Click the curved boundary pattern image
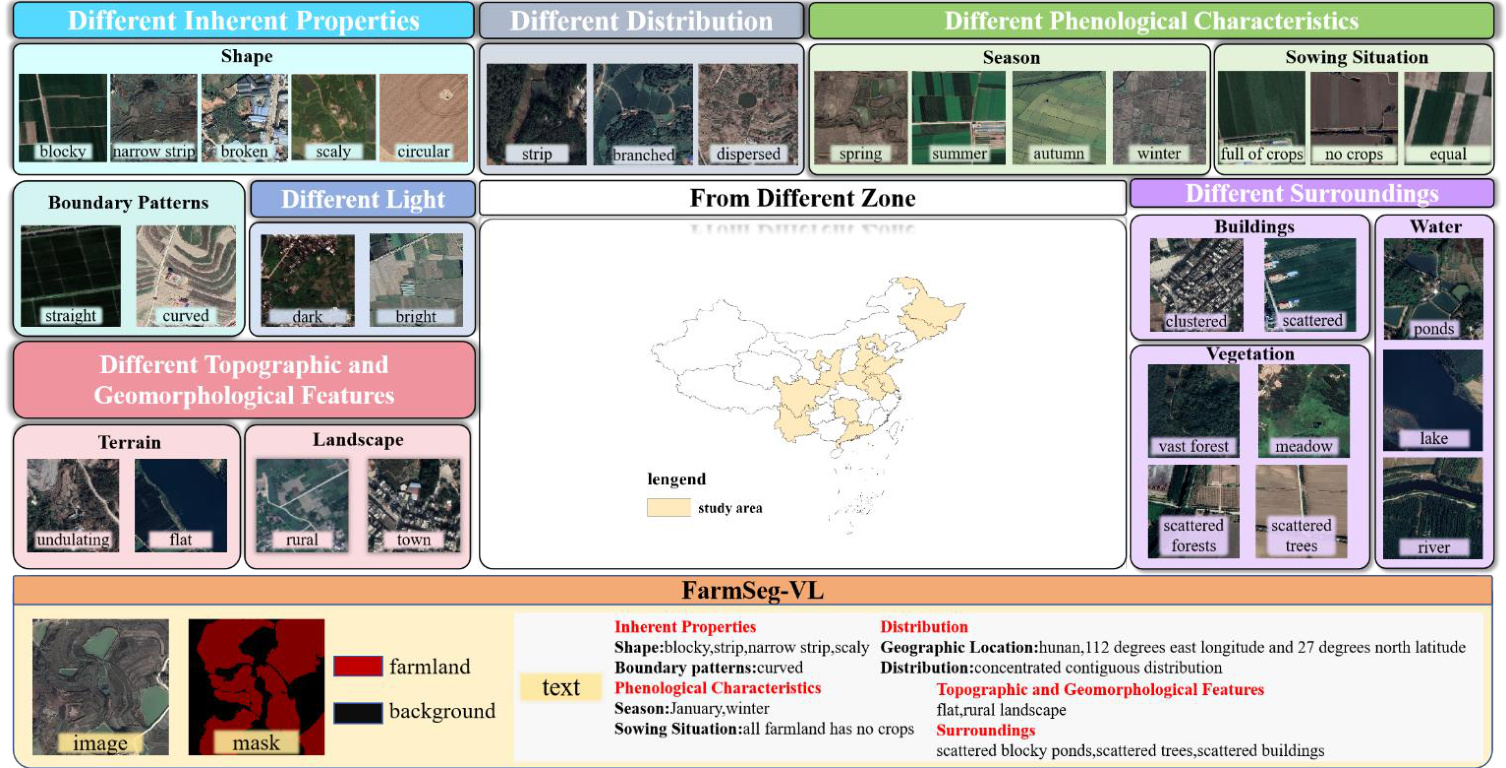The width and height of the screenshot is (1506, 768). (186, 276)
